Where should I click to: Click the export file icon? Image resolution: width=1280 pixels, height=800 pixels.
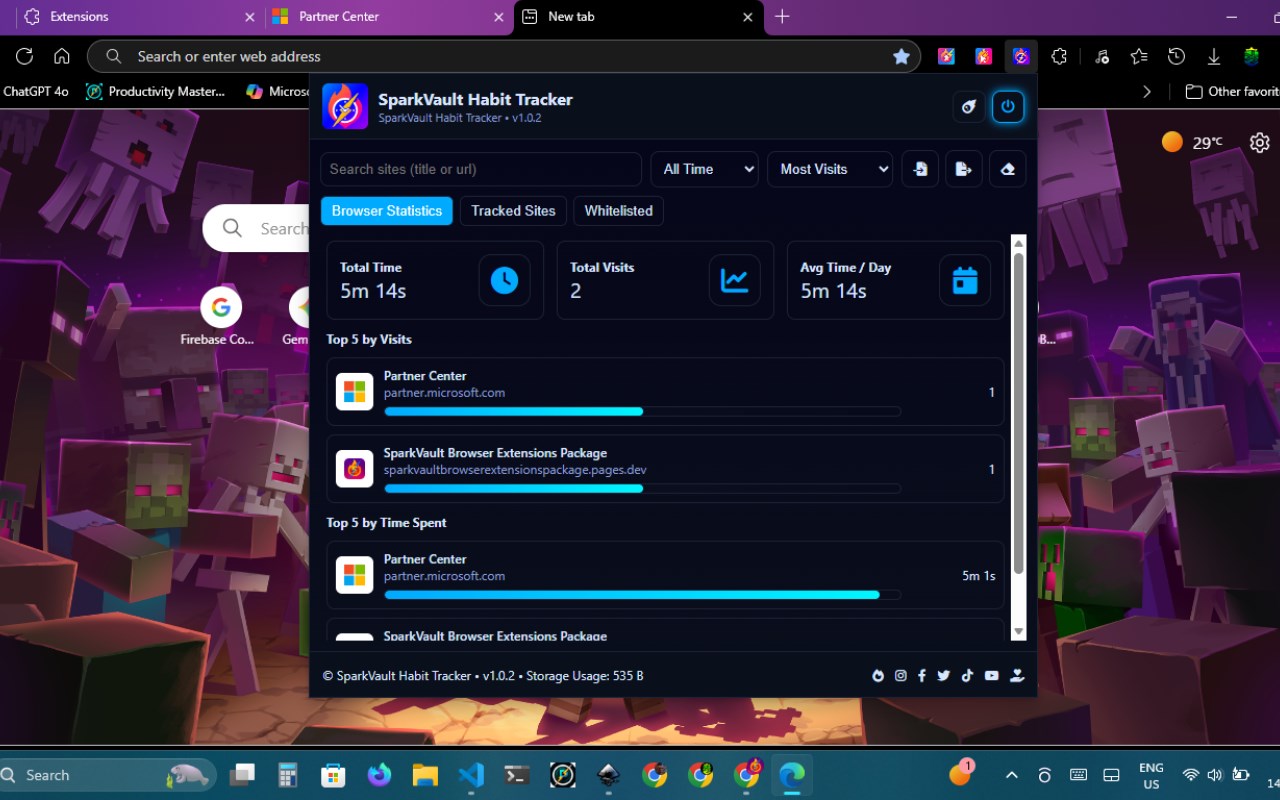pyautogui.click(x=964, y=169)
